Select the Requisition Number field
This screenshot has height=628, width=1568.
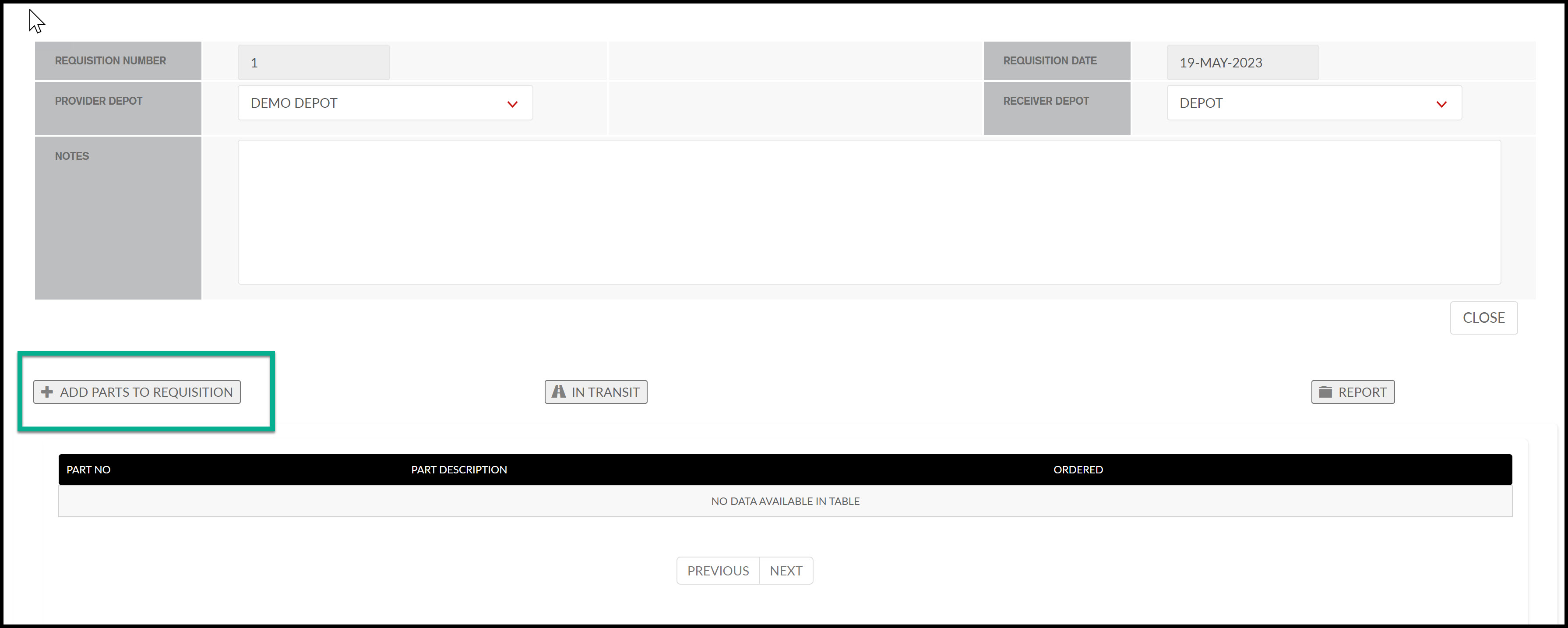click(x=314, y=62)
